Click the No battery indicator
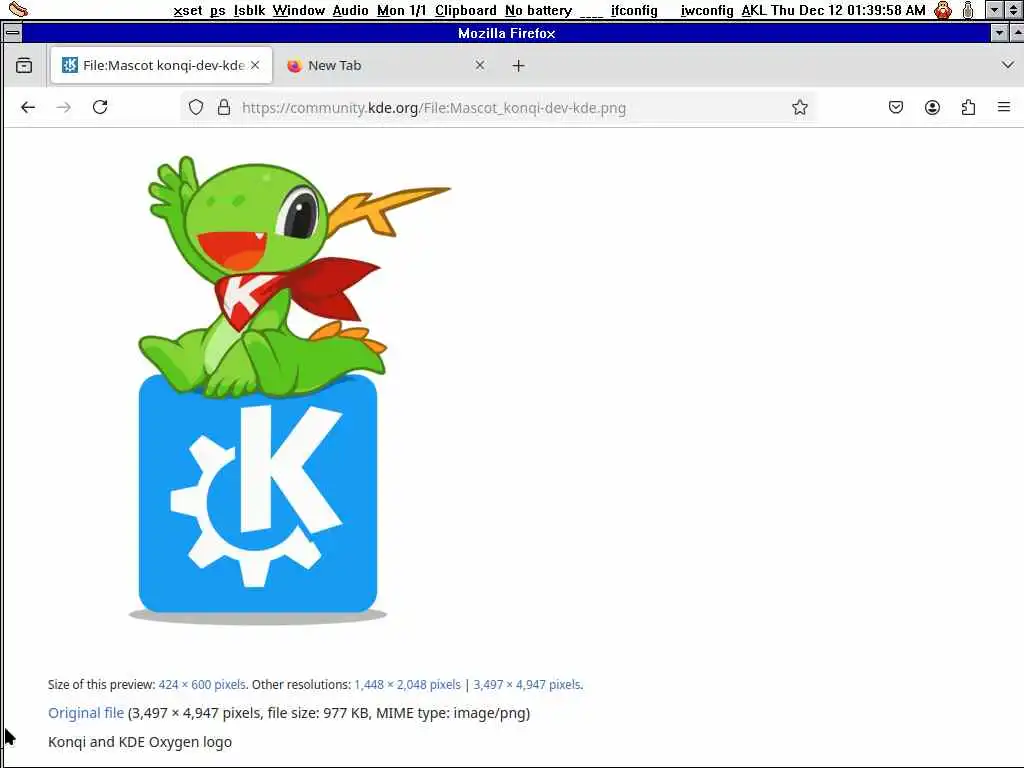The width and height of the screenshot is (1024, 768). (538, 10)
